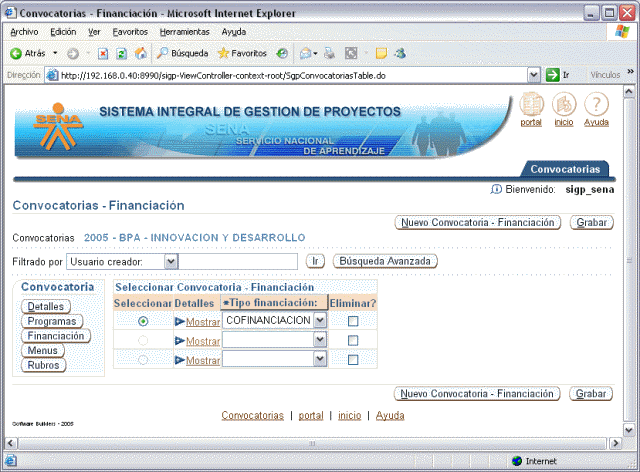The image size is (640, 472).
Task: Open the Usuario creador filter dropdown
Action: click(171, 262)
